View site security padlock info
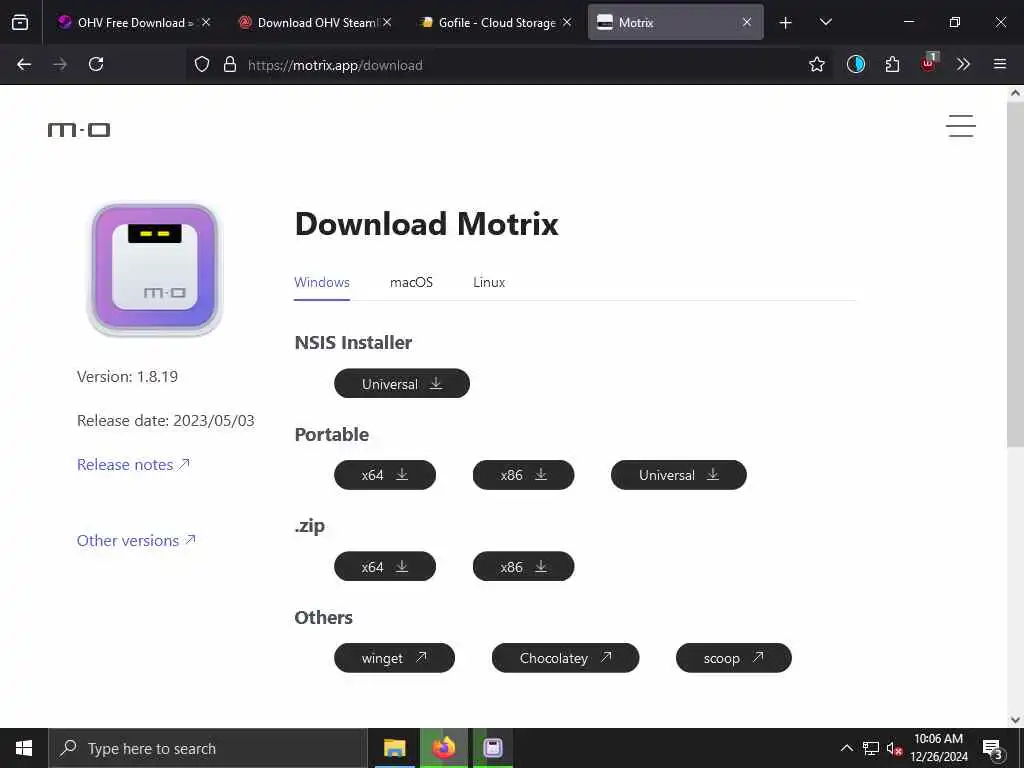 click(x=229, y=64)
